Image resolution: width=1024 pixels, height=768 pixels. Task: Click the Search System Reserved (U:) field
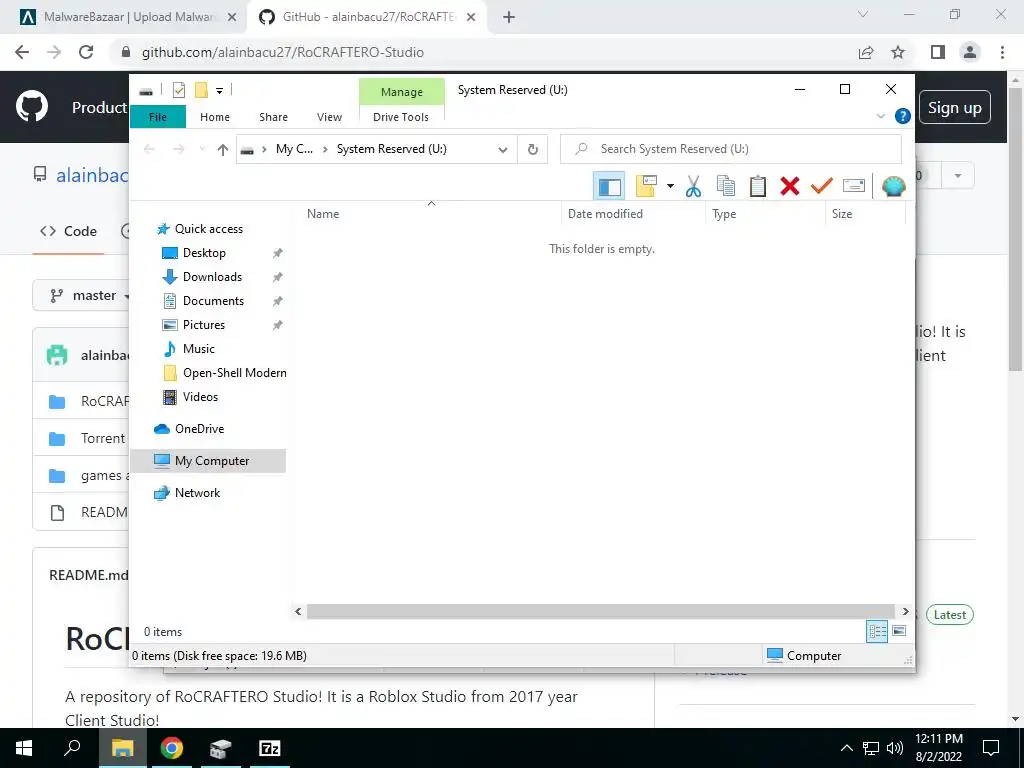pos(731,149)
